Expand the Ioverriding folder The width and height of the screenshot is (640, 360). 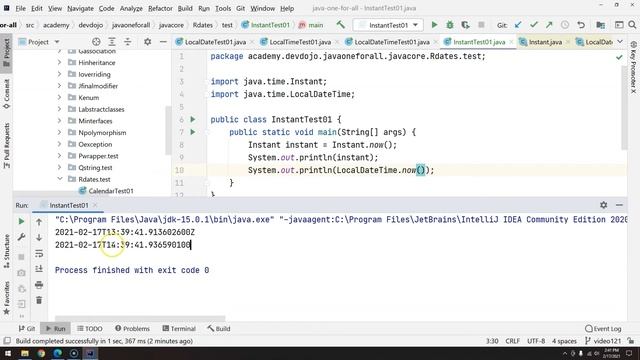tap(60, 74)
